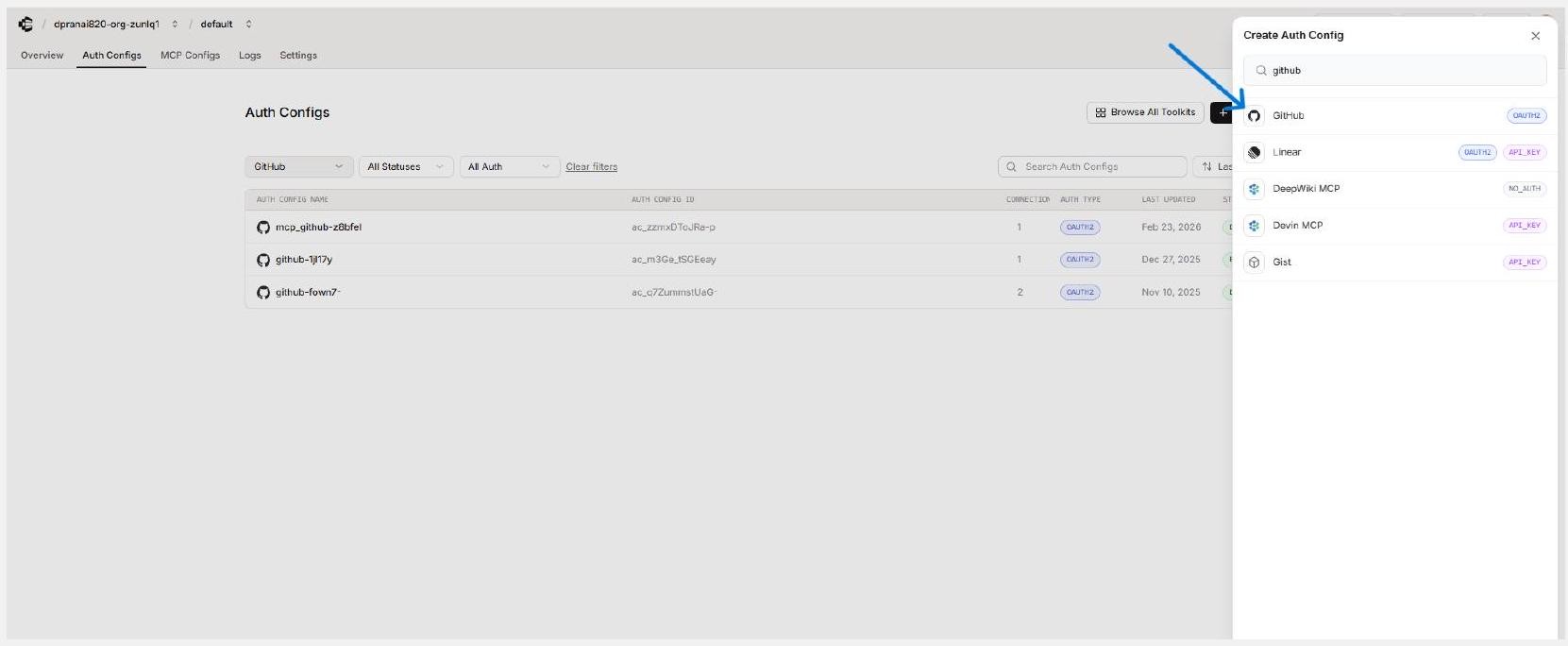The width and height of the screenshot is (1568, 646).
Task: Click the AUTH TYPE column header
Action: 1080,199
